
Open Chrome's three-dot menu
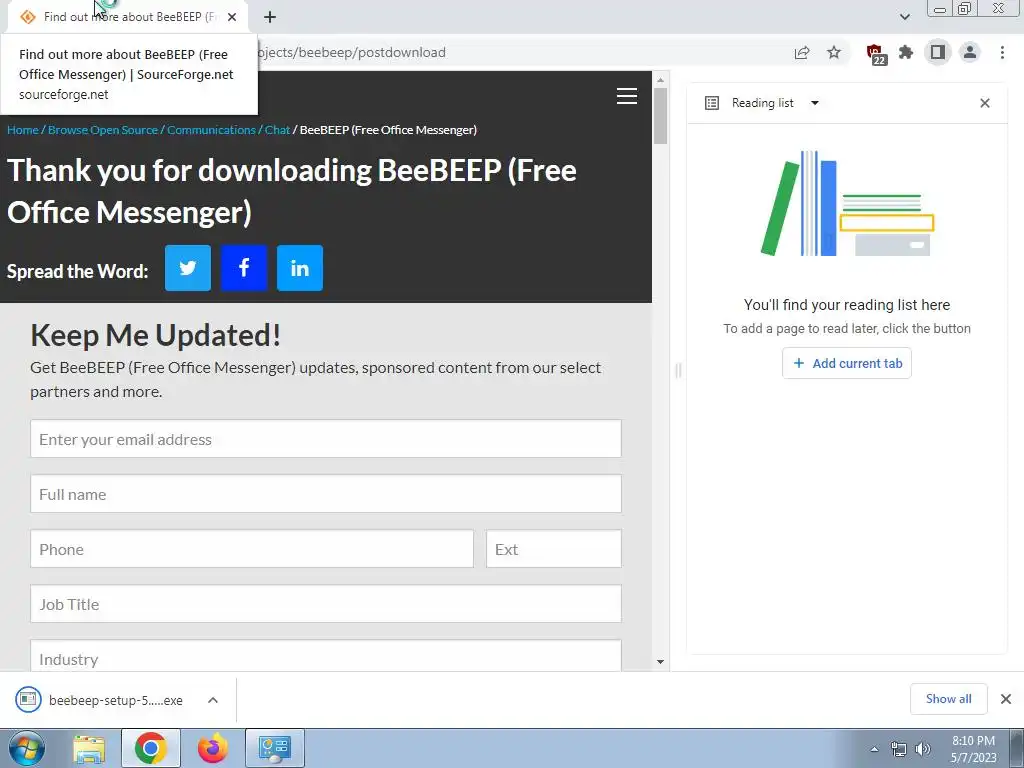[x=1002, y=52]
